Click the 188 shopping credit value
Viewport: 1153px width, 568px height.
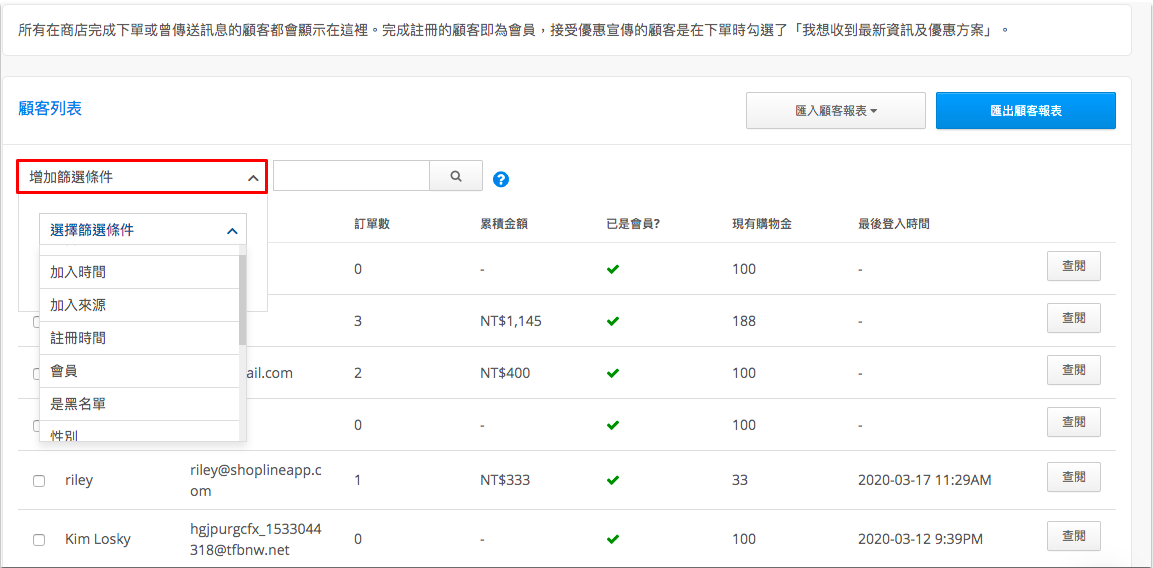coord(743,322)
